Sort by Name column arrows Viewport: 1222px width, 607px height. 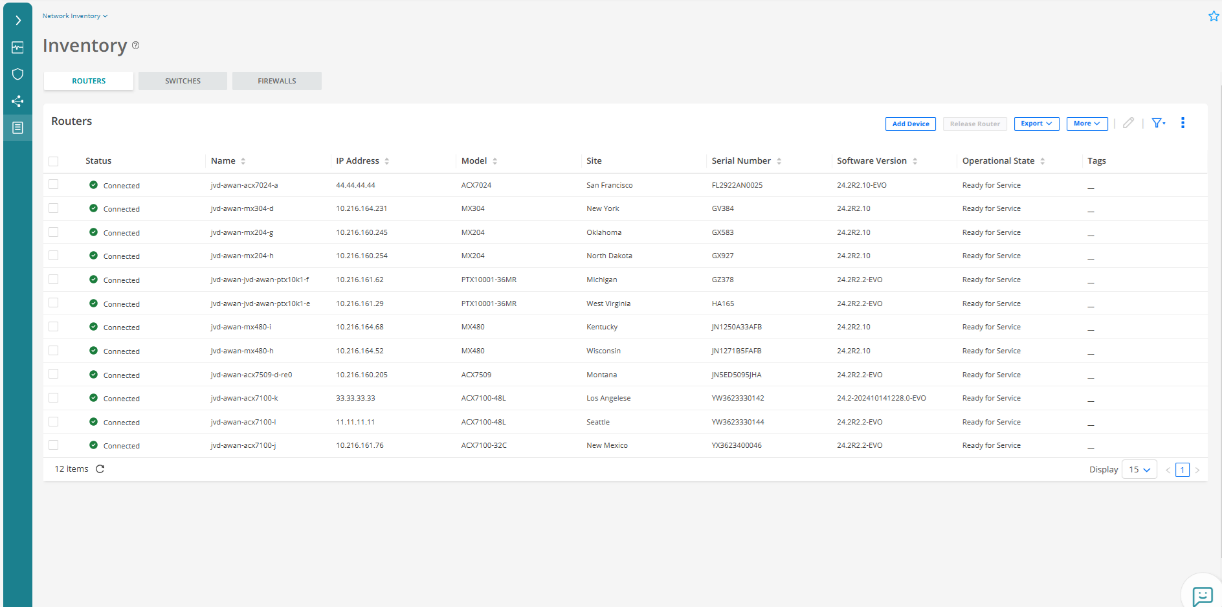click(243, 161)
